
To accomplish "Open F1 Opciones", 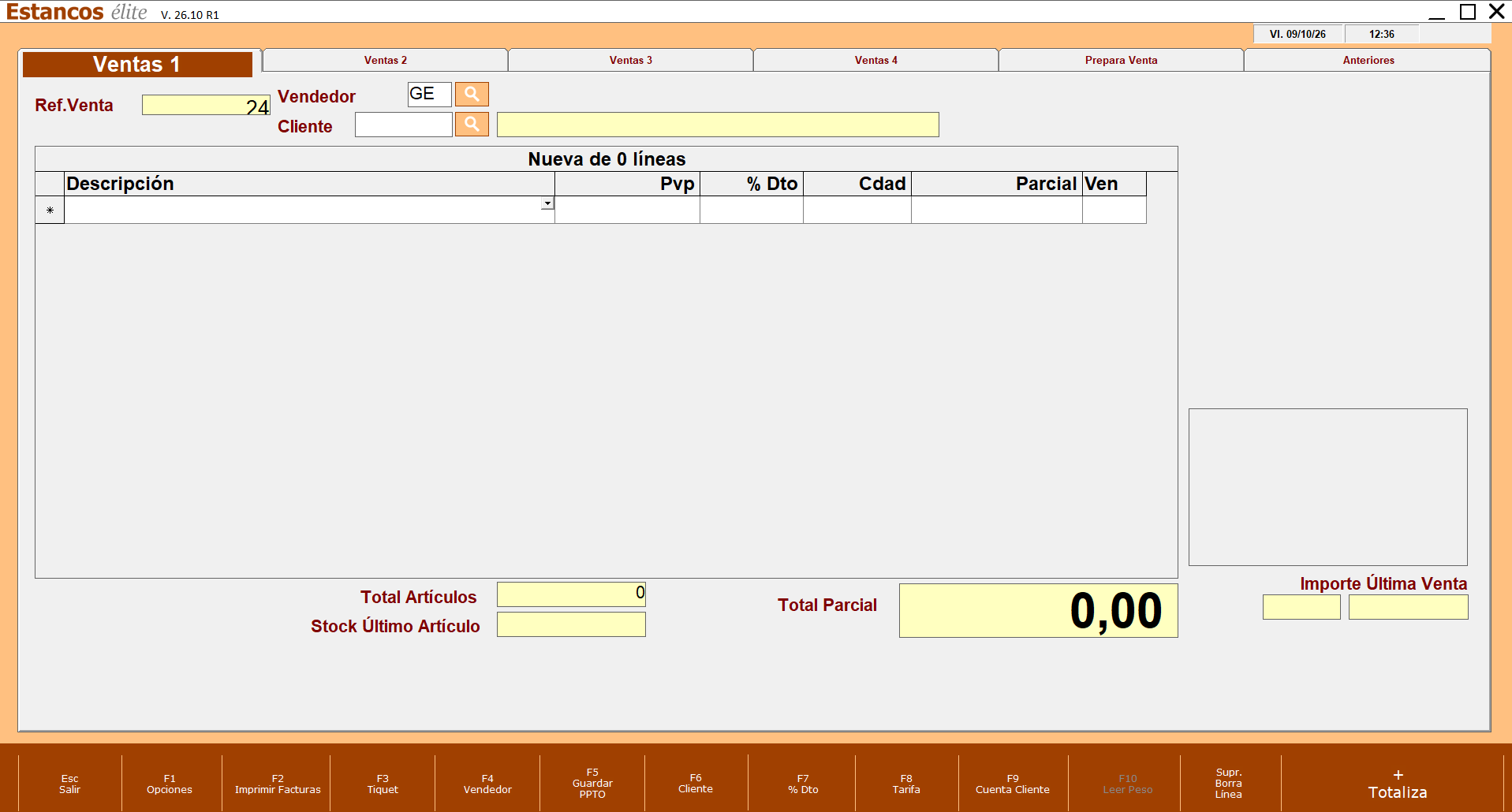I will pos(170,784).
